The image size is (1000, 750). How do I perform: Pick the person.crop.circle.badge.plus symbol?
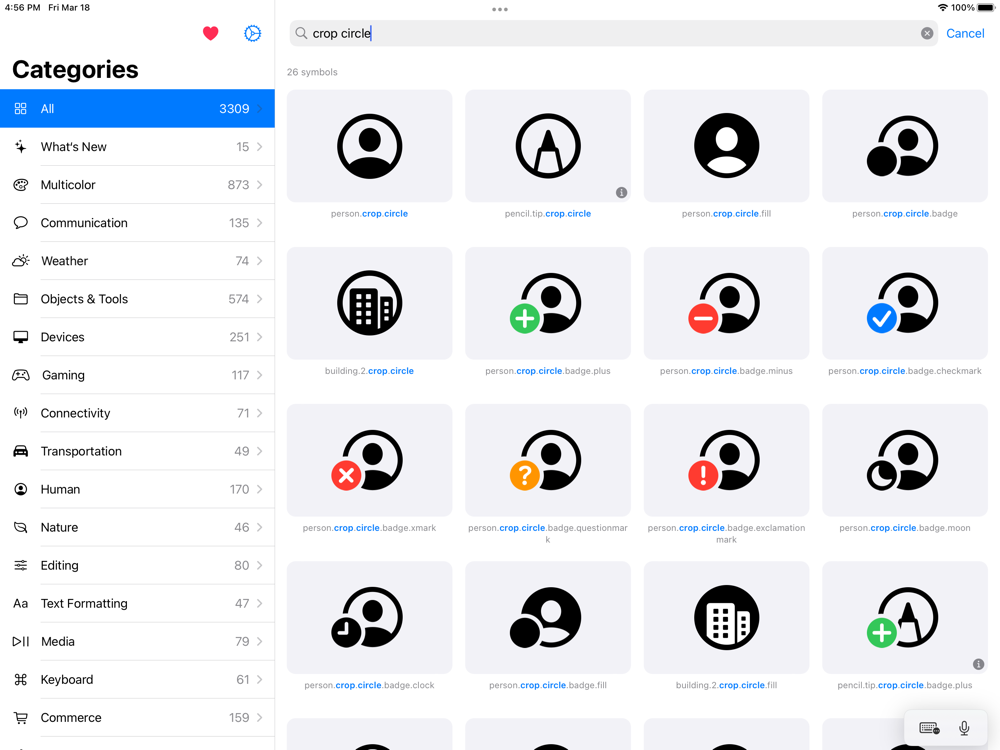[x=547, y=303]
